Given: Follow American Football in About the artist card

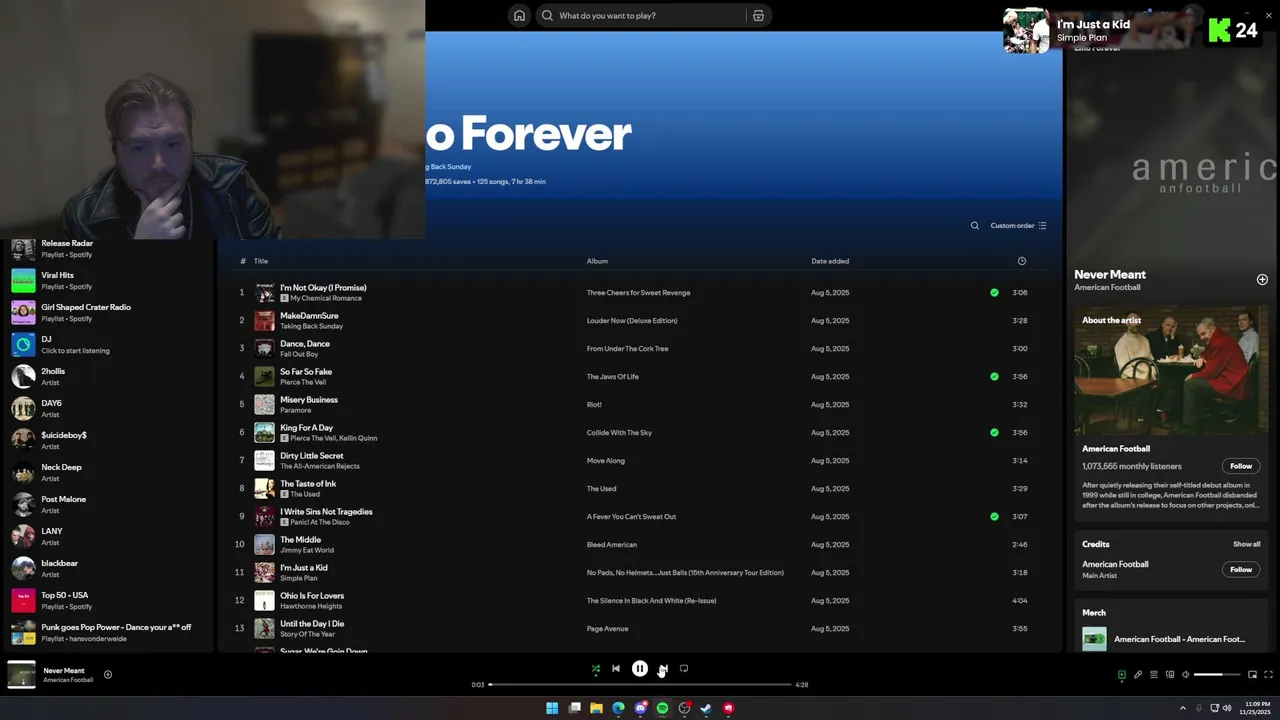Looking at the screenshot, I should 1241,466.
